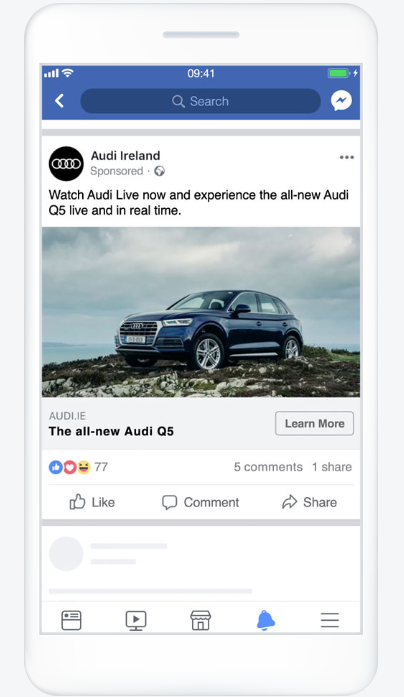404x697 pixels.
Task: View the 1 share link
Action: pos(332,467)
